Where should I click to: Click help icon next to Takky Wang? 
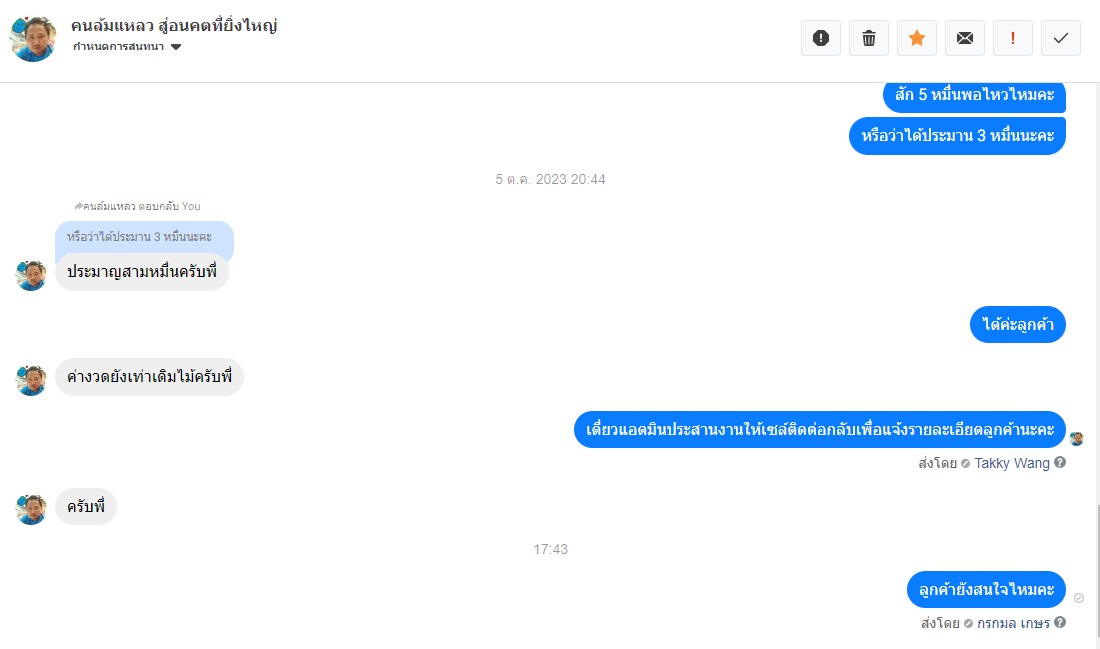(1060, 462)
